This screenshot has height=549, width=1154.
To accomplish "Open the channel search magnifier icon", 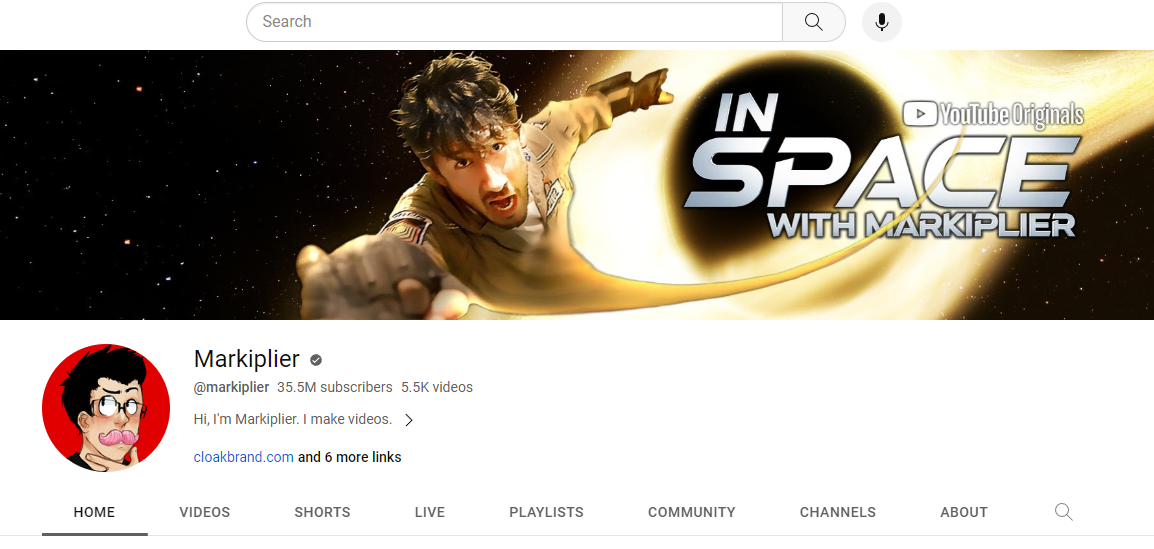I will point(1063,512).
